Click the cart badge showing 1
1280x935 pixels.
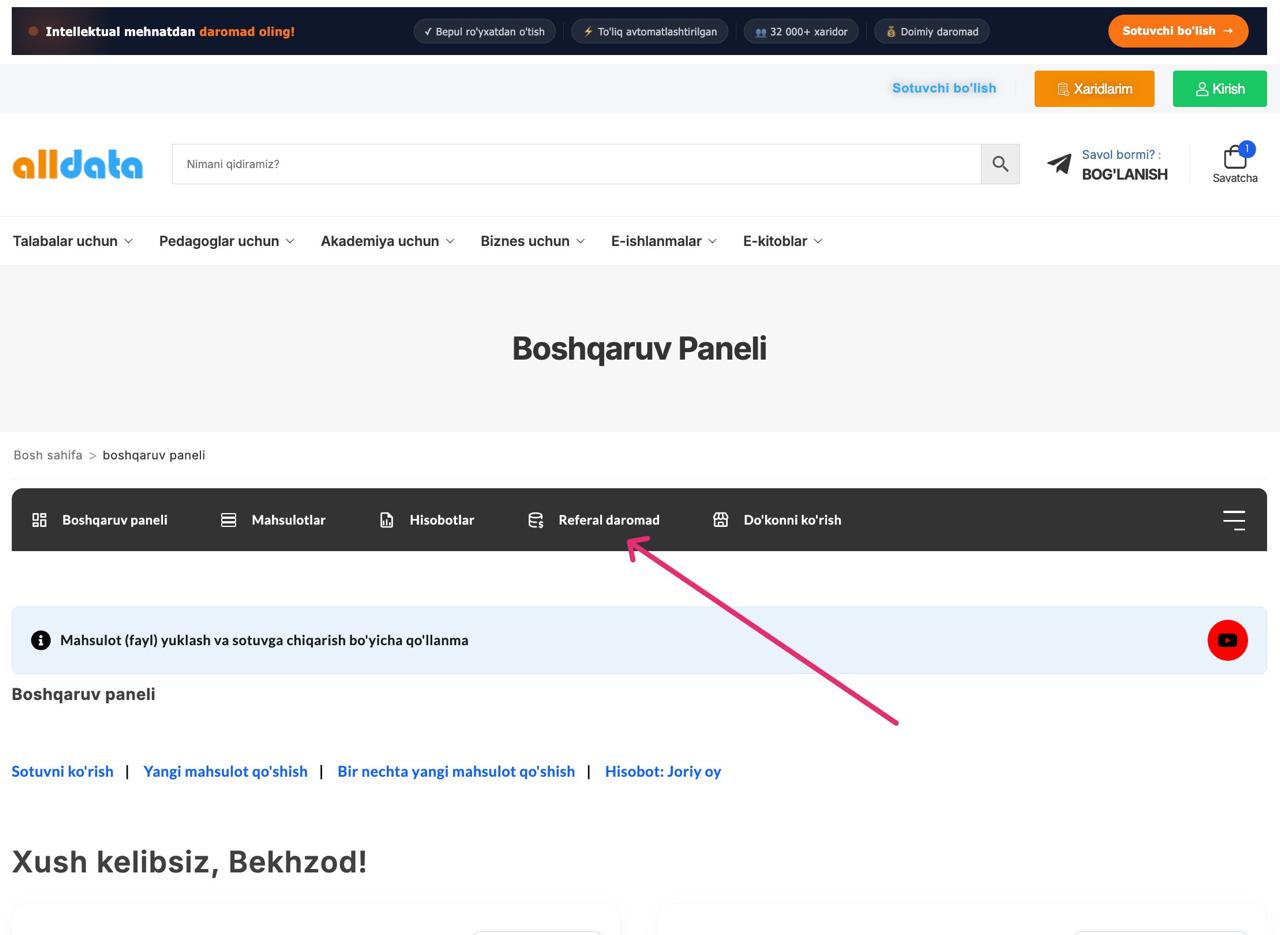[1246, 149]
